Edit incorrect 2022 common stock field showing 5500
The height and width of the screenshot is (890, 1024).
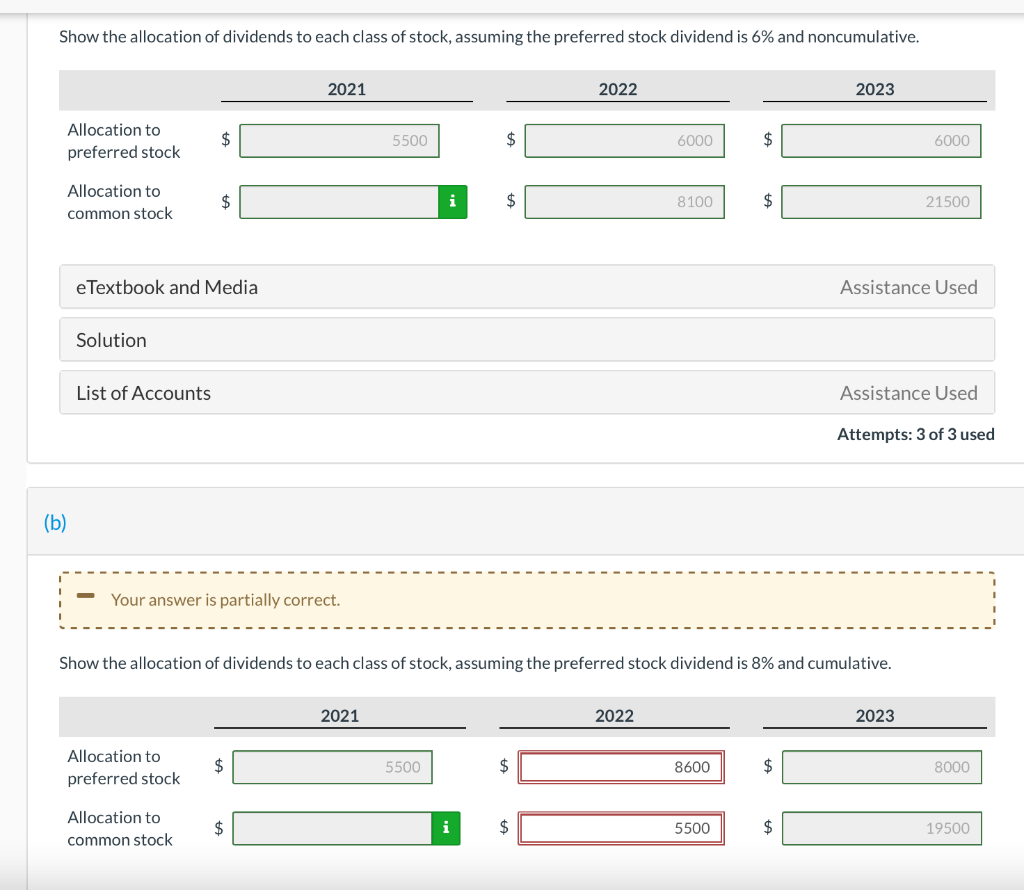(x=621, y=828)
